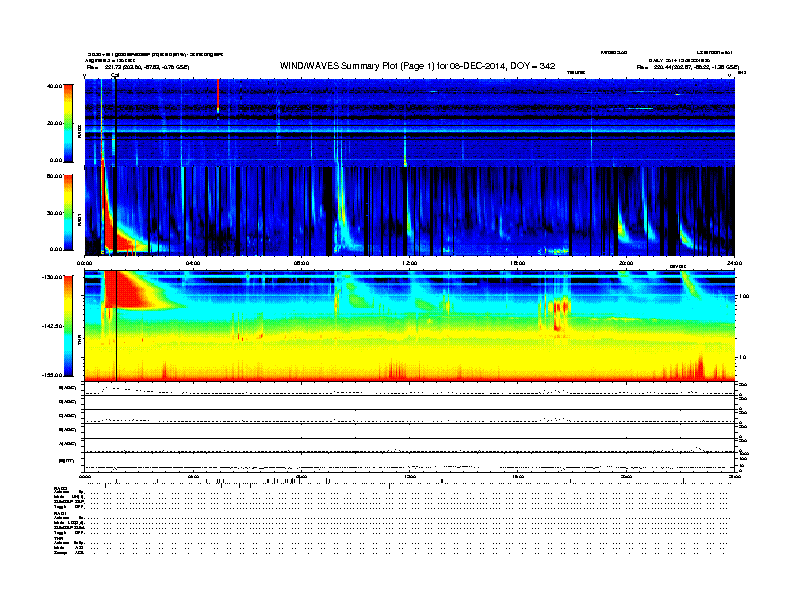Click the red vertical spike in RAD2 spectrogram

click(x=218, y=96)
